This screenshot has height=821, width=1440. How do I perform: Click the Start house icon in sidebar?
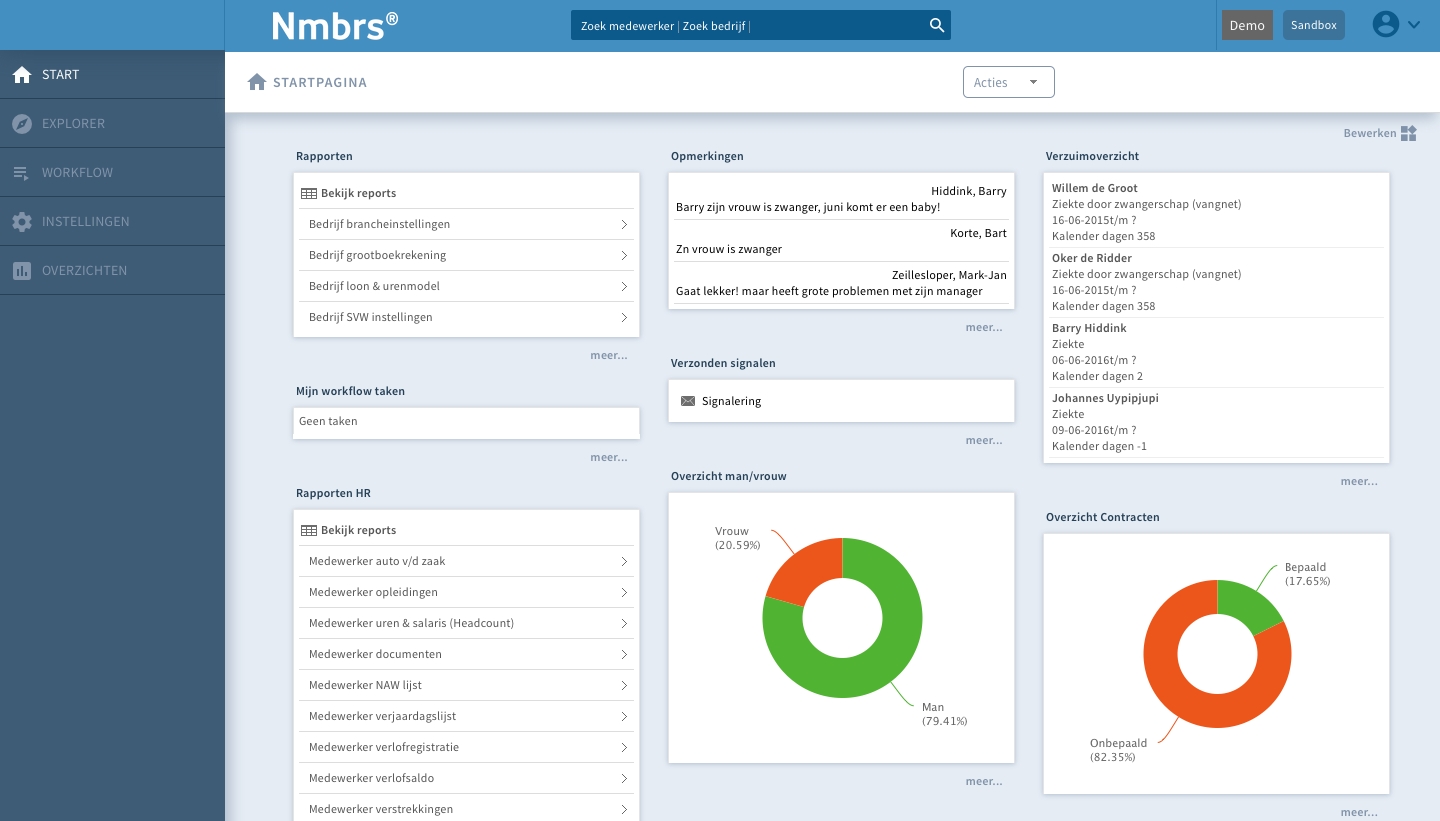(22, 74)
